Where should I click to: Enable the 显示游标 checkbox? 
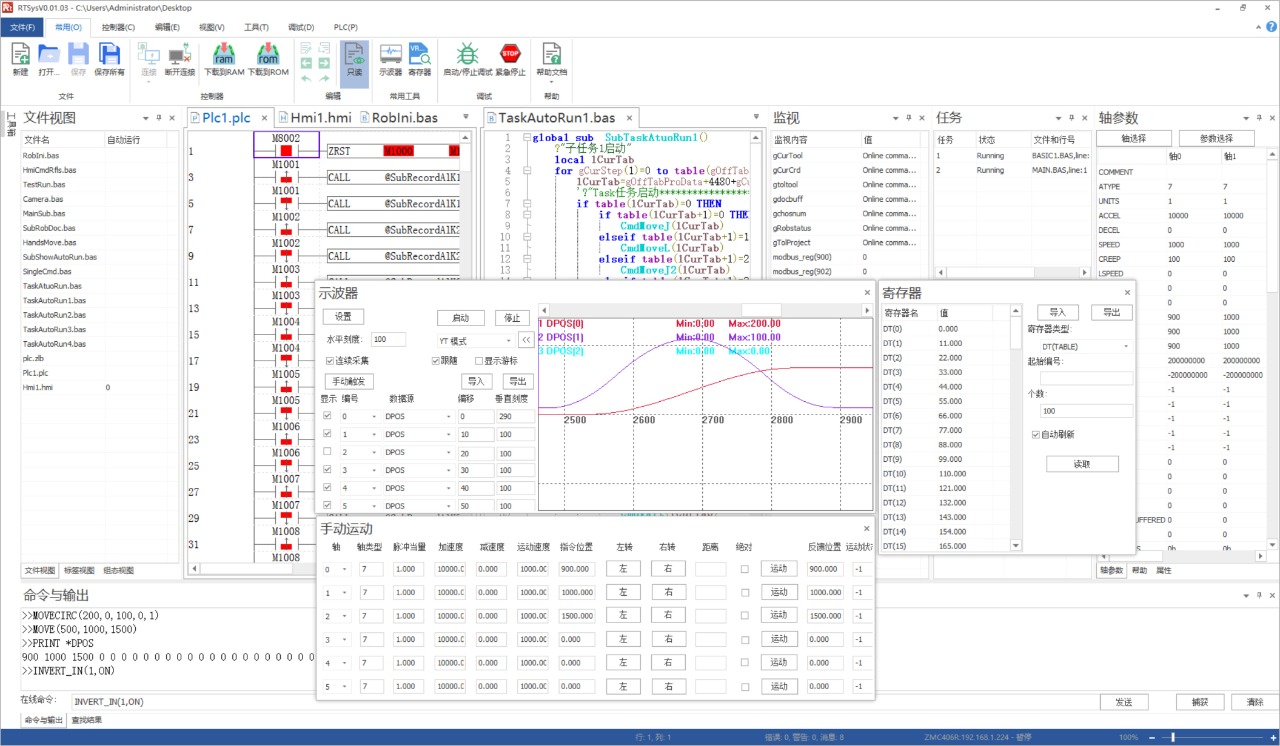point(478,361)
